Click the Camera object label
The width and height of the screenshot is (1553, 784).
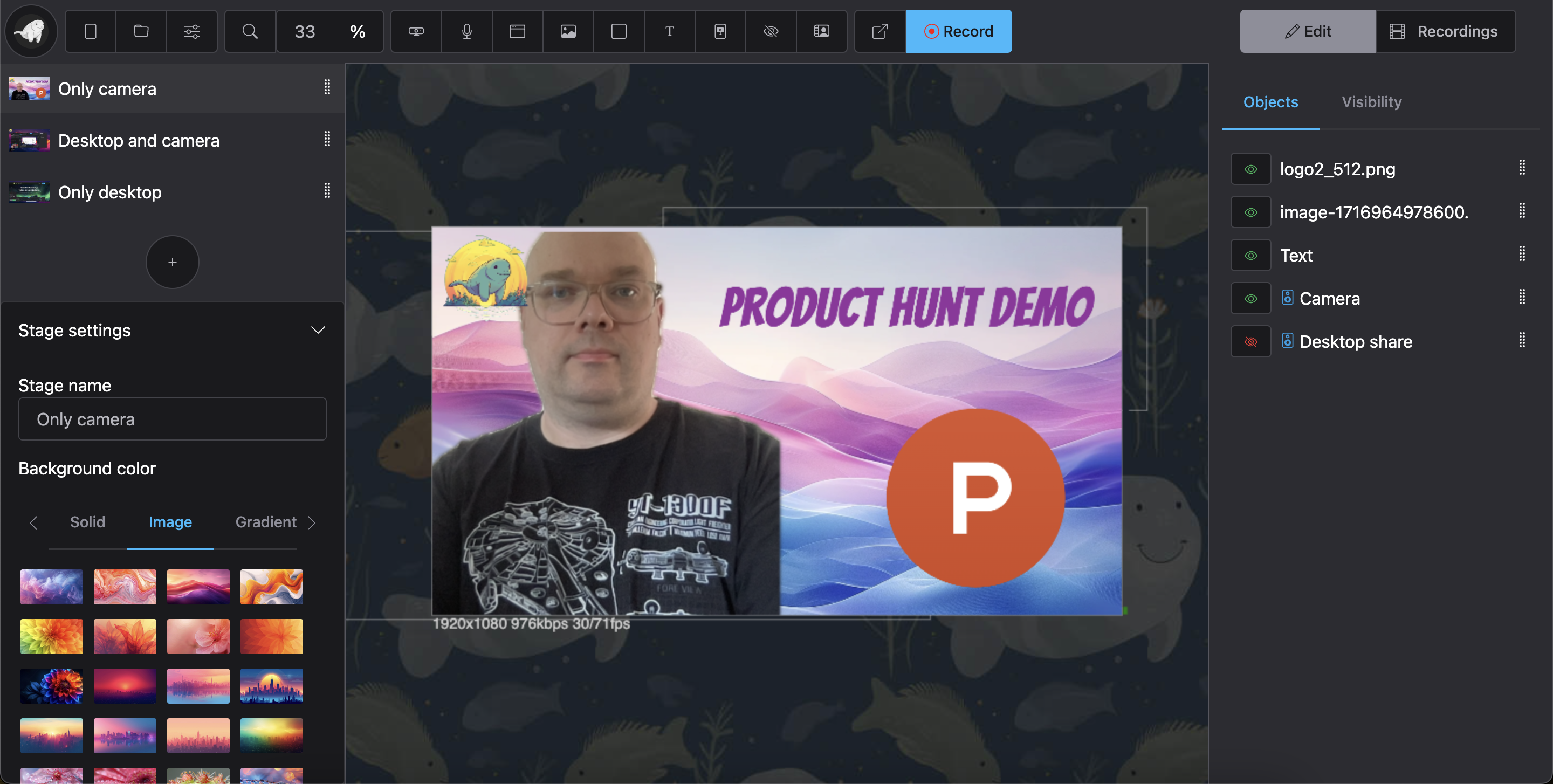[1329, 299]
